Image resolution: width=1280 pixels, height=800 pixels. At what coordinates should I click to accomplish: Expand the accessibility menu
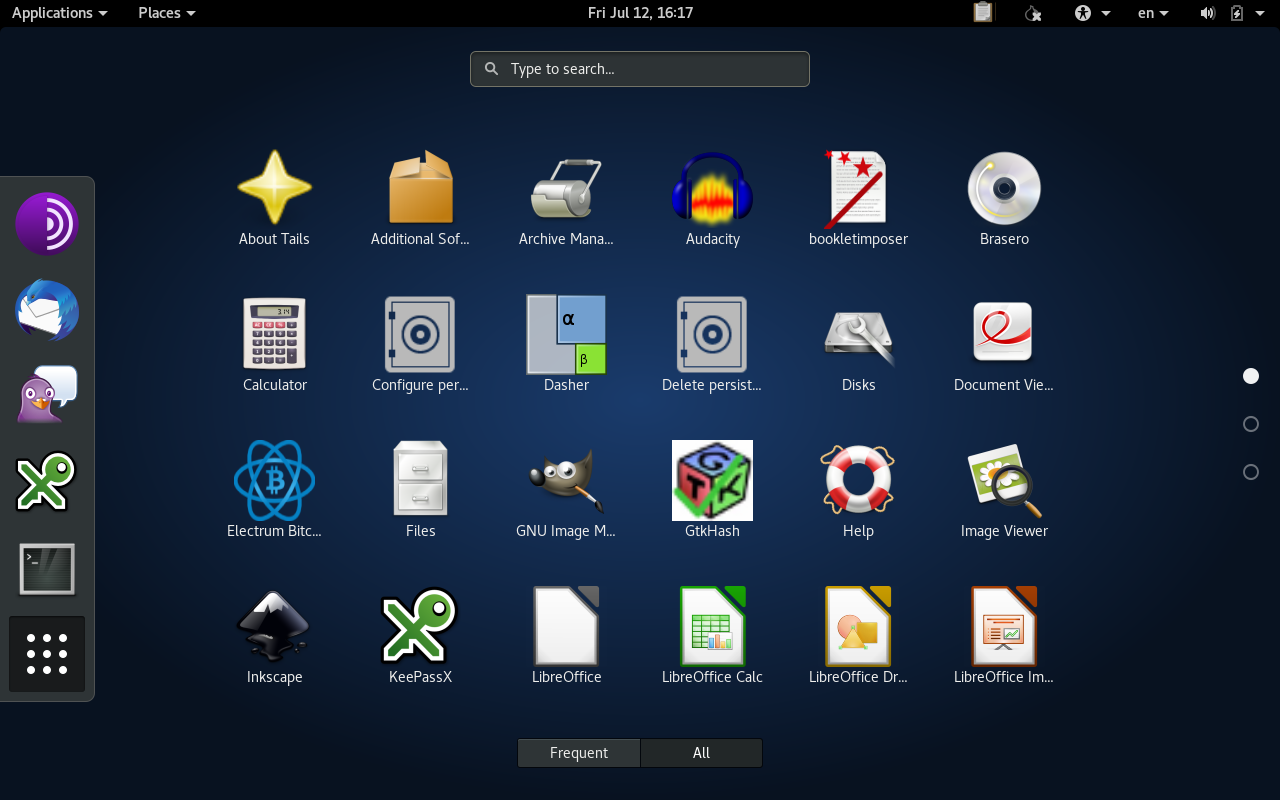[x=1092, y=13]
